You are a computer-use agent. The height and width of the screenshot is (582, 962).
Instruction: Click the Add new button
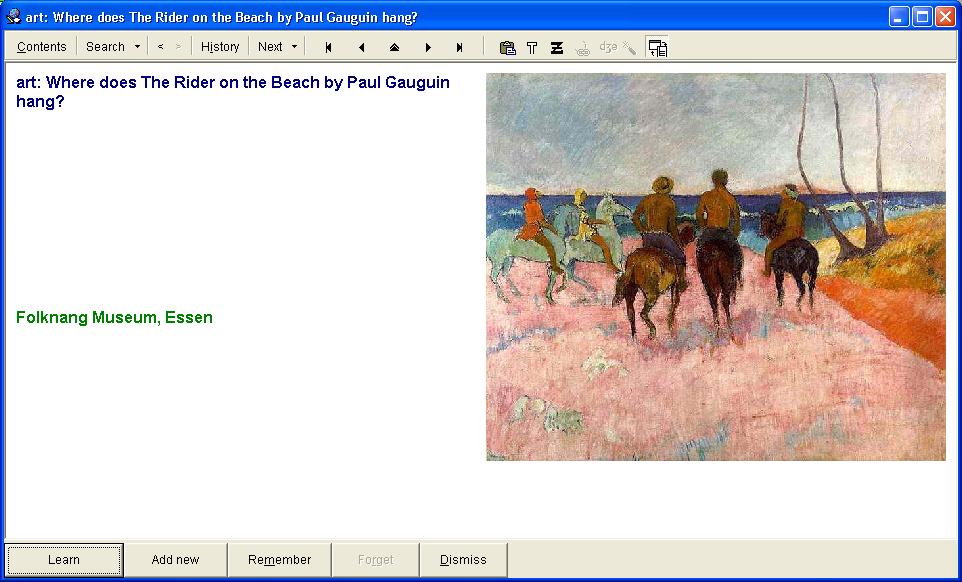click(x=175, y=560)
